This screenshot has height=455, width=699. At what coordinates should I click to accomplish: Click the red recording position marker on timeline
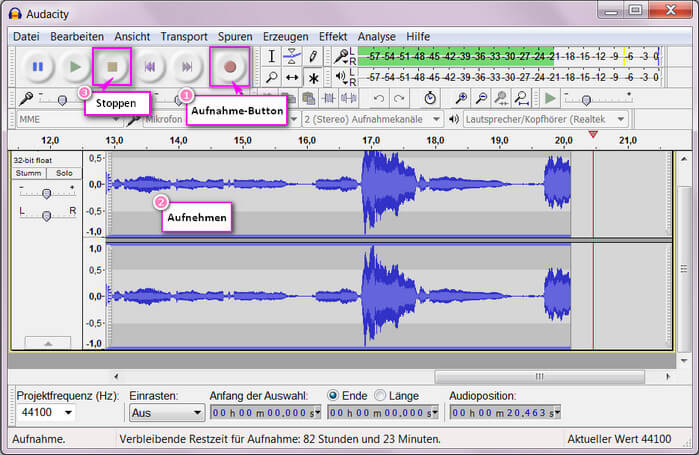coord(593,134)
